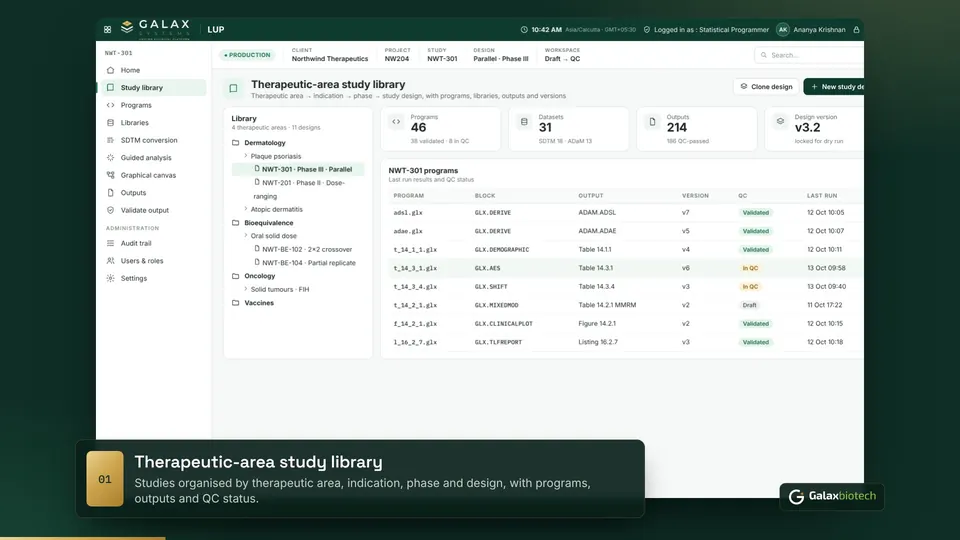The image size is (960, 540).
Task: Click the Settings gear sidebar icon
Action: [110, 278]
